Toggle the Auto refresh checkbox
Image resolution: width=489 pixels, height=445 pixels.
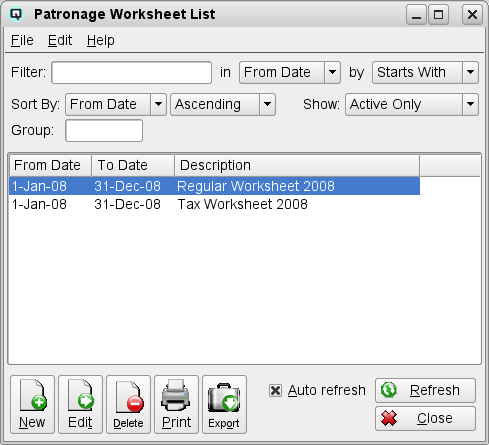tap(276, 390)
